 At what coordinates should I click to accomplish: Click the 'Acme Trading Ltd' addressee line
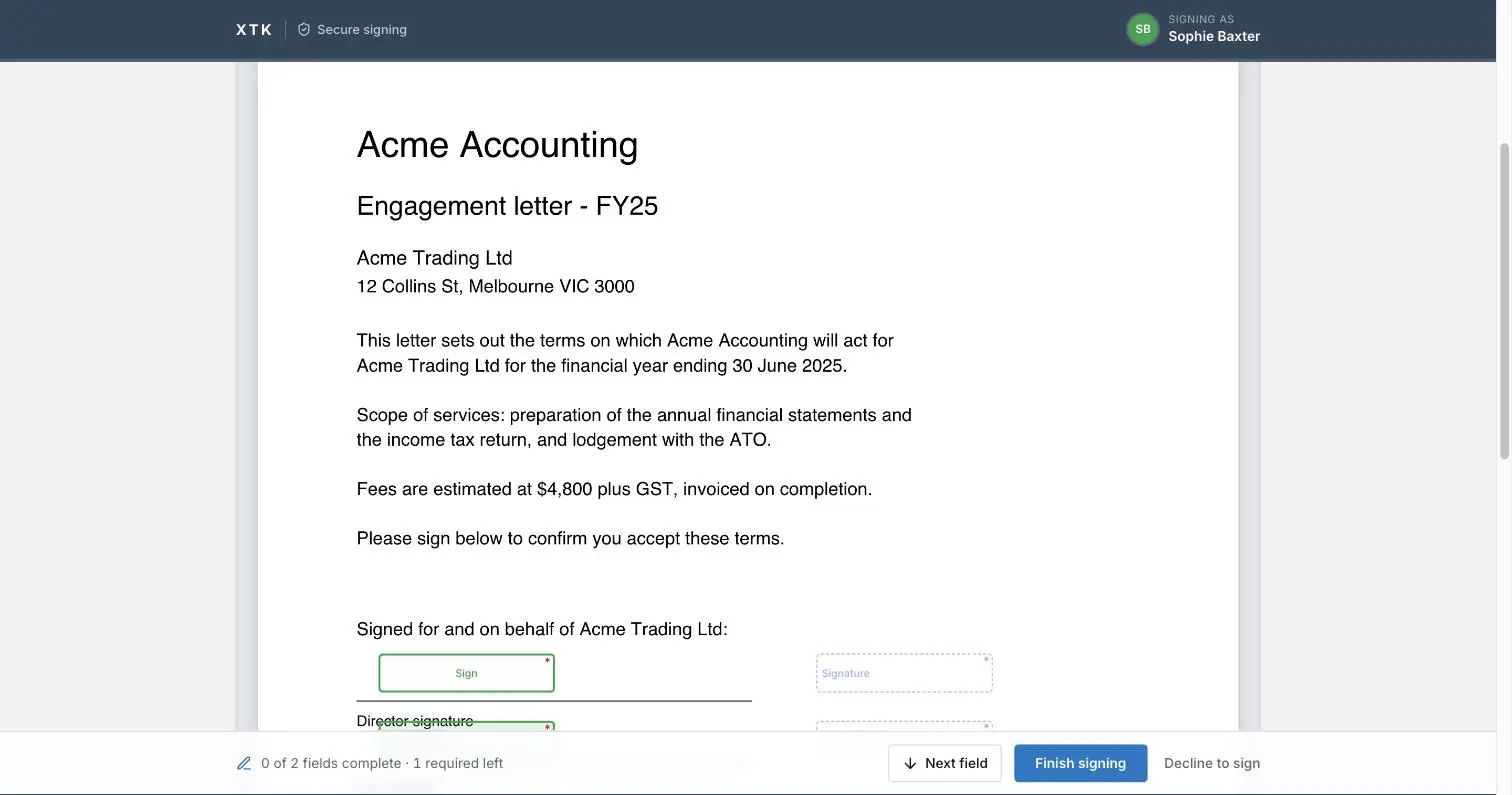tap(434, 258)
